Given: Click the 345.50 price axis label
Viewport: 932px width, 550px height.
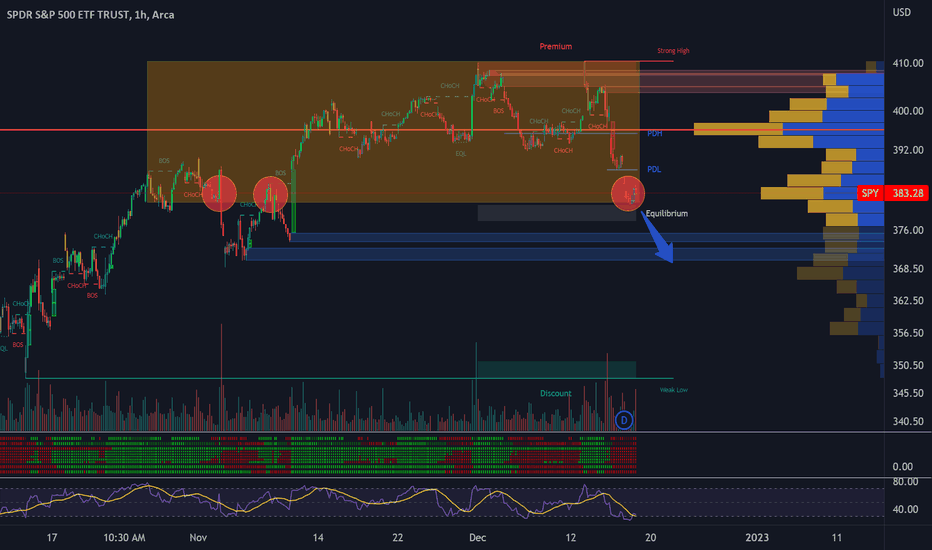Looking at the screenshot, I should coord(908,393).
